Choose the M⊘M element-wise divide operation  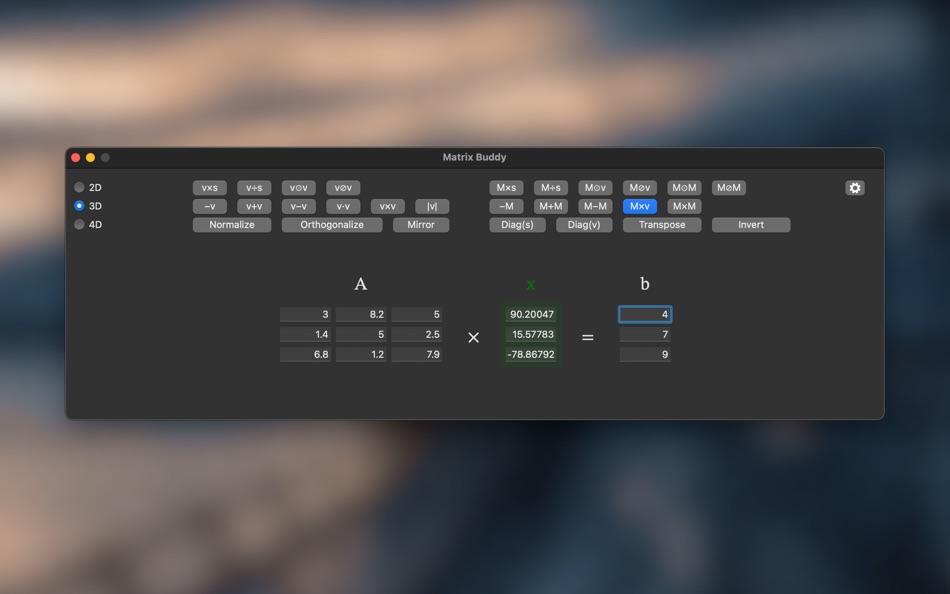pos(729,188)
